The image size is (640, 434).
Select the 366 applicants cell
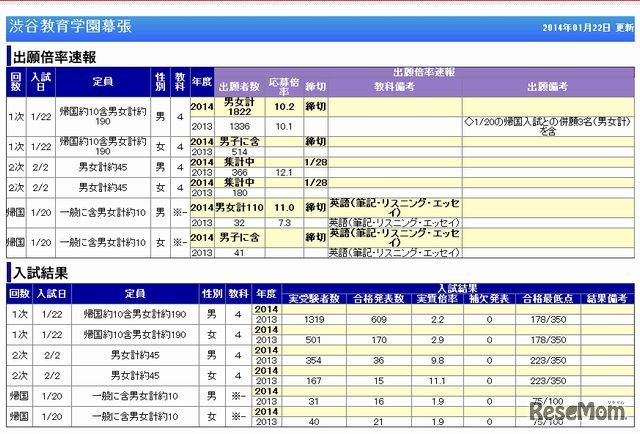[240, 172]
